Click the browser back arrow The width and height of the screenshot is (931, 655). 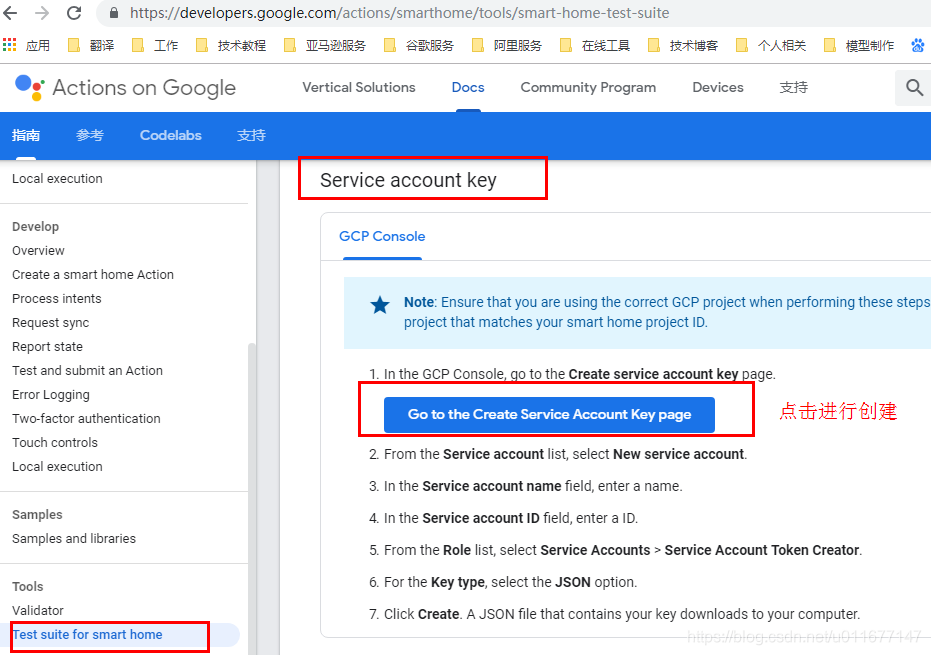click(x=10, y=12)
